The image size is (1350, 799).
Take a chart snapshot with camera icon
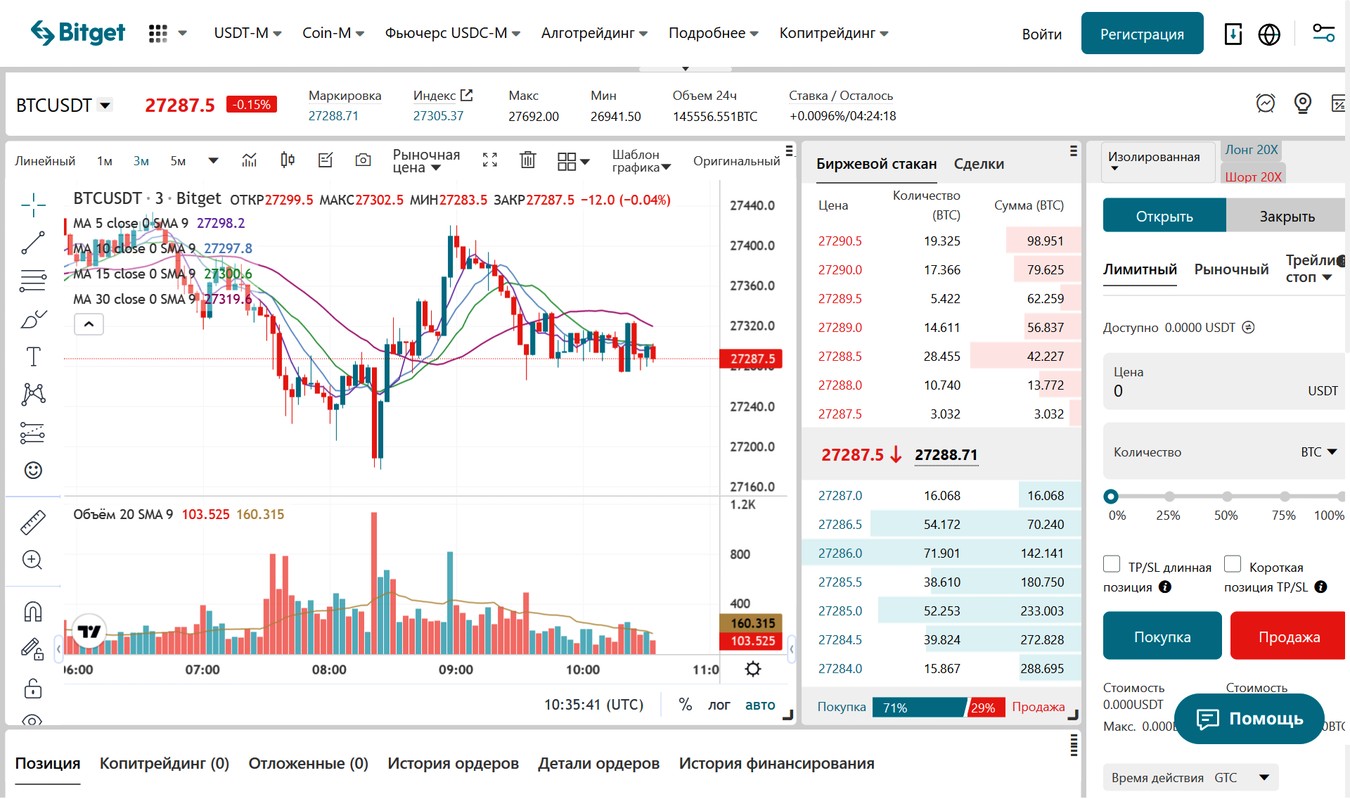363,160
